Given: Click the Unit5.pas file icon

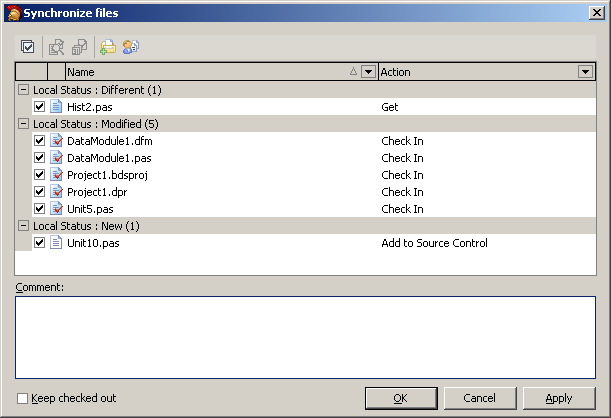Looking at the screenshot, I should pyautogui.click(x=57, y=209).
